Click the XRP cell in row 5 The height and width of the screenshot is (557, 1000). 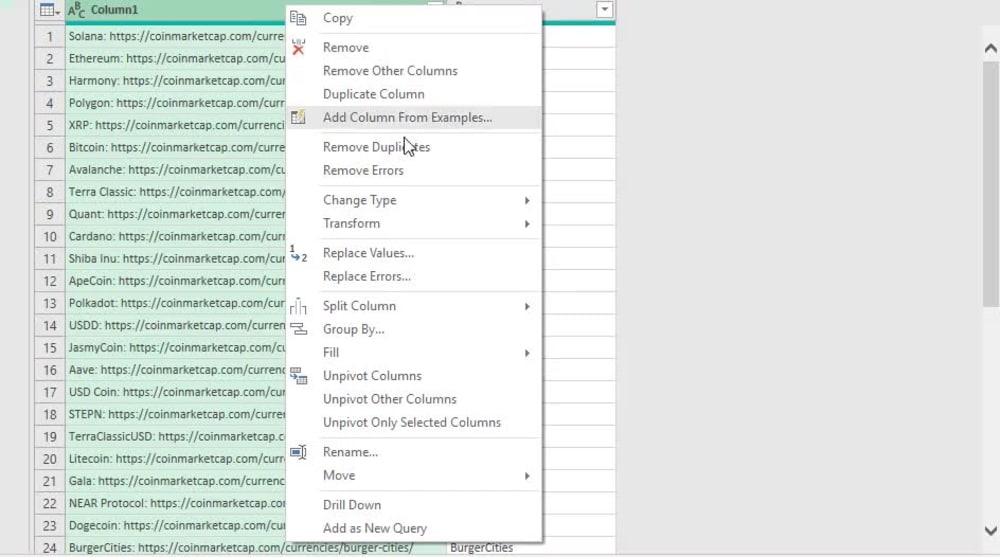coord(175,125)
